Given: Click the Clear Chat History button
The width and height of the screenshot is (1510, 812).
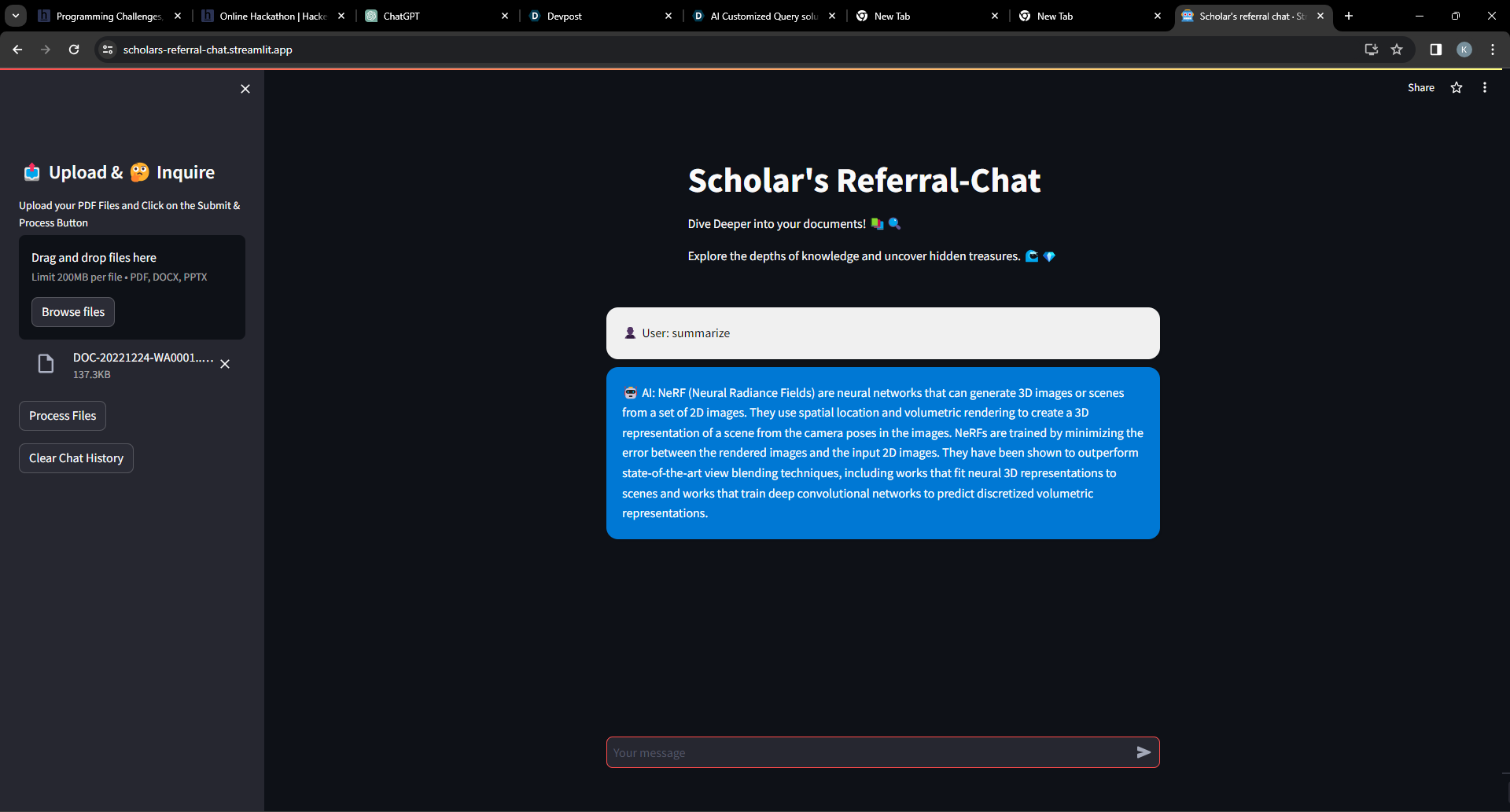Looking at the screenshot, I should coord(75,457).
